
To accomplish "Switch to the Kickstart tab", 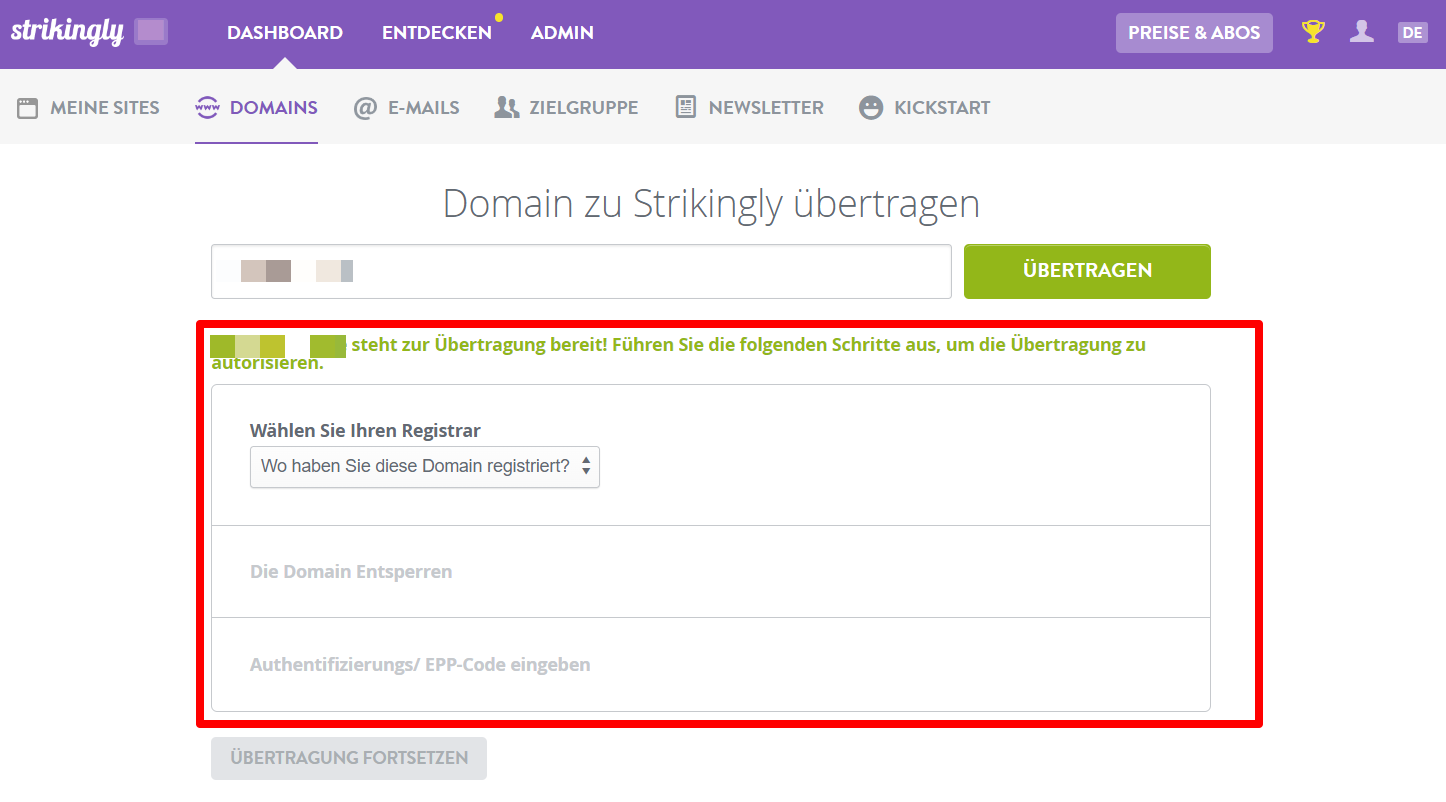I will (x=924, y=107).
